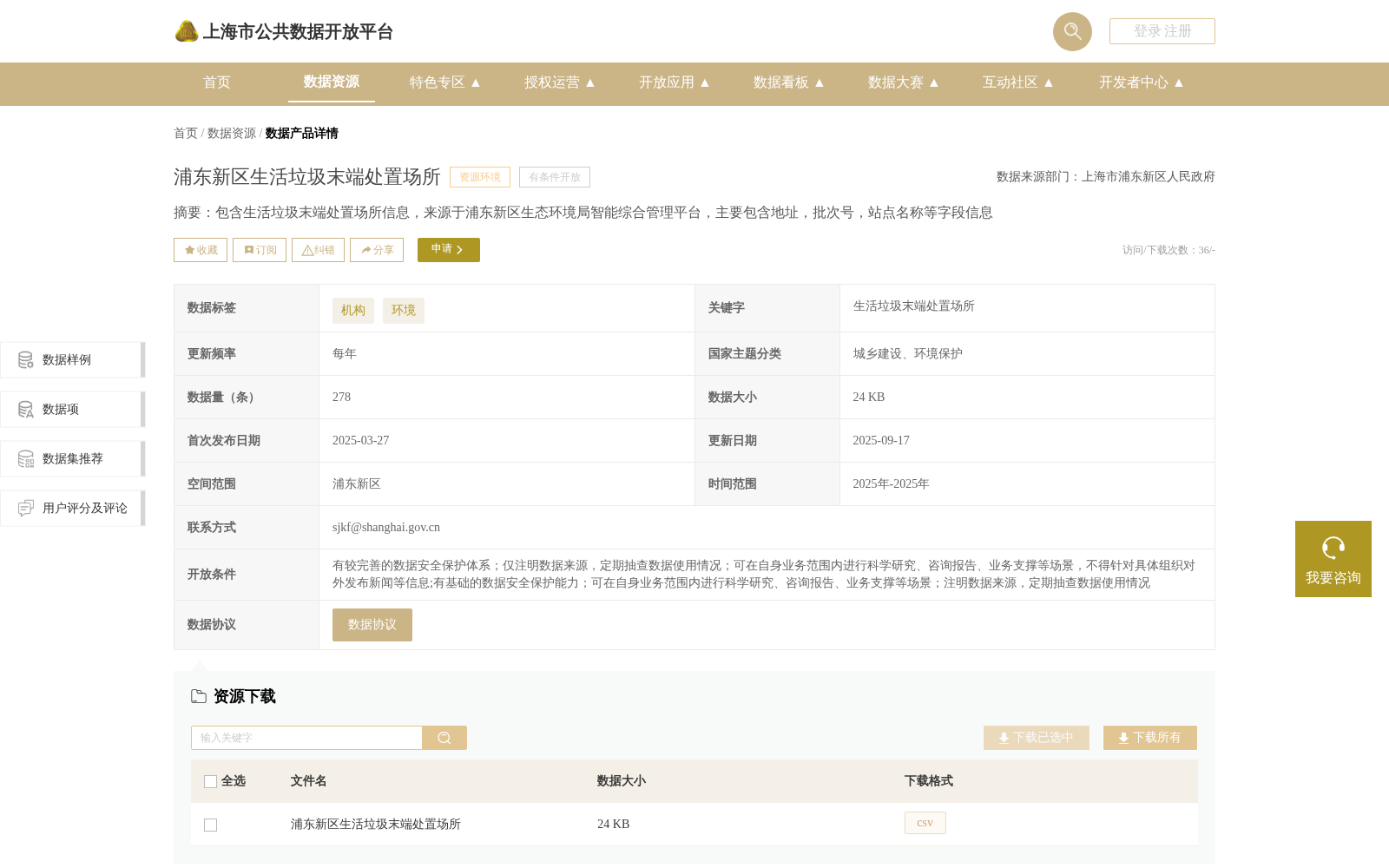Click the 登录 注册 button

pos(1162,31)
